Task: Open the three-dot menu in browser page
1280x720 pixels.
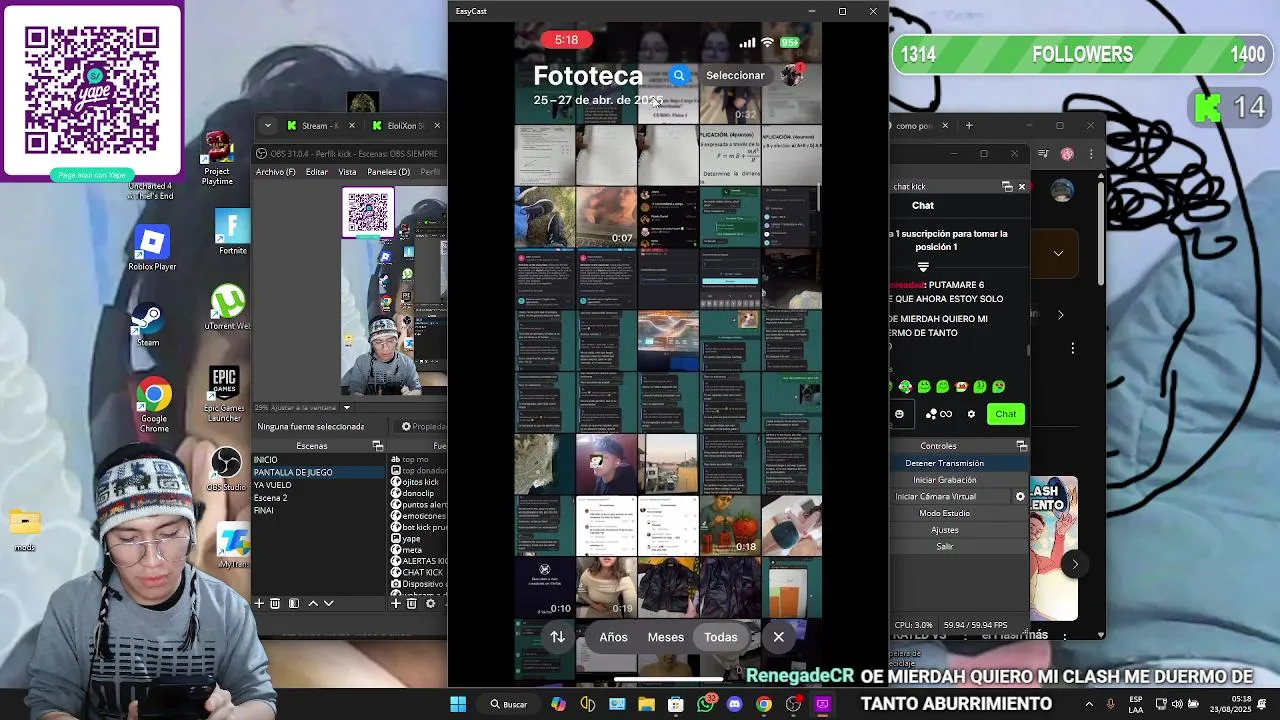Action: click(1073, 348)
